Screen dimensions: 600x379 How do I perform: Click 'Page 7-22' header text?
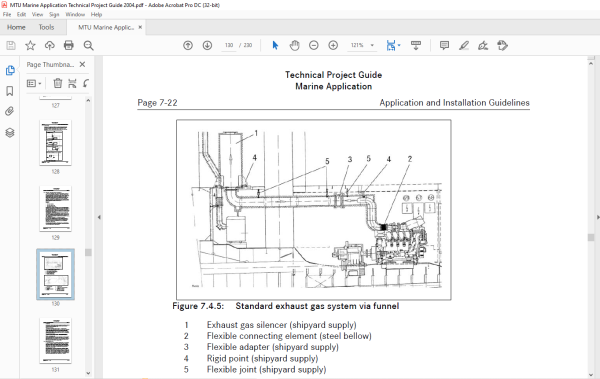[x=157, y=103]
